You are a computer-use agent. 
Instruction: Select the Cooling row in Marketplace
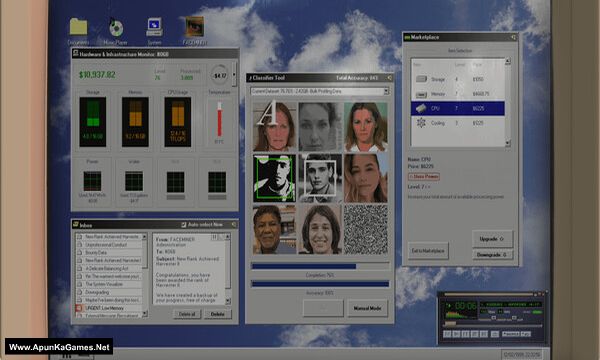[458, 123]
